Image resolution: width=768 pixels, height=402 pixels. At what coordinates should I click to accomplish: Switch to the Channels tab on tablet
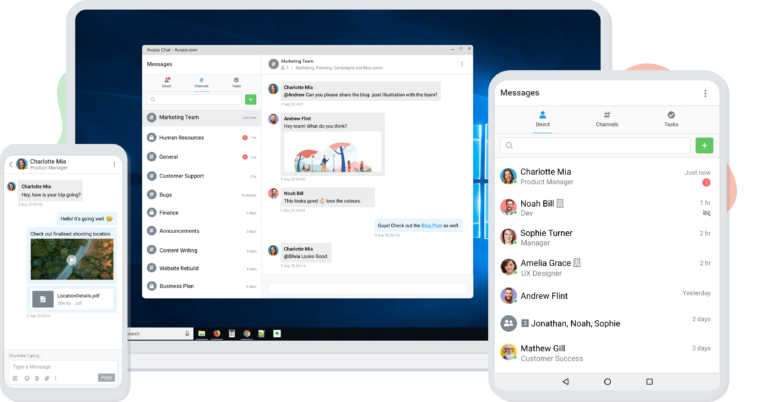(x=607, y=119)
